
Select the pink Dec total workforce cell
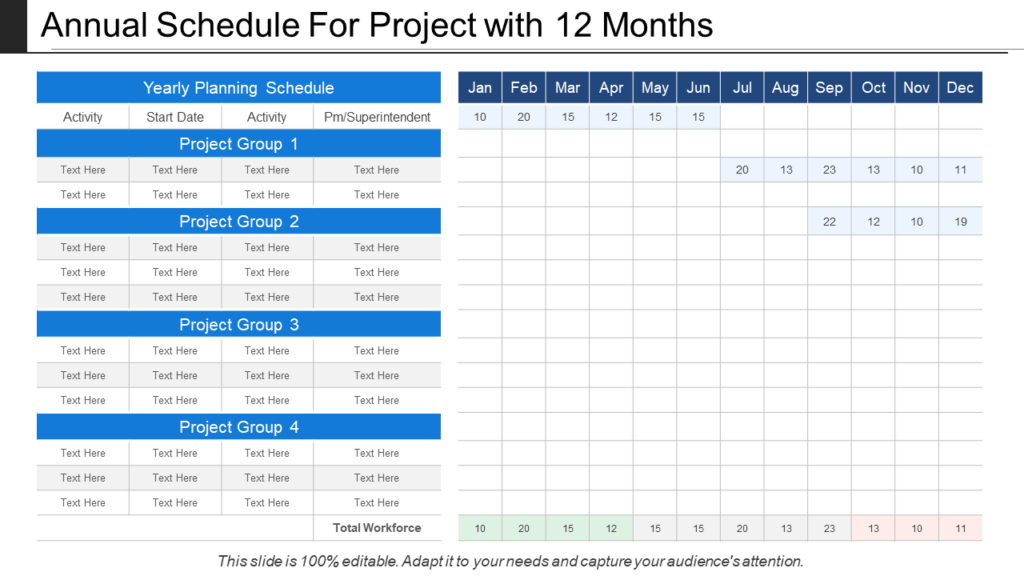961,528
